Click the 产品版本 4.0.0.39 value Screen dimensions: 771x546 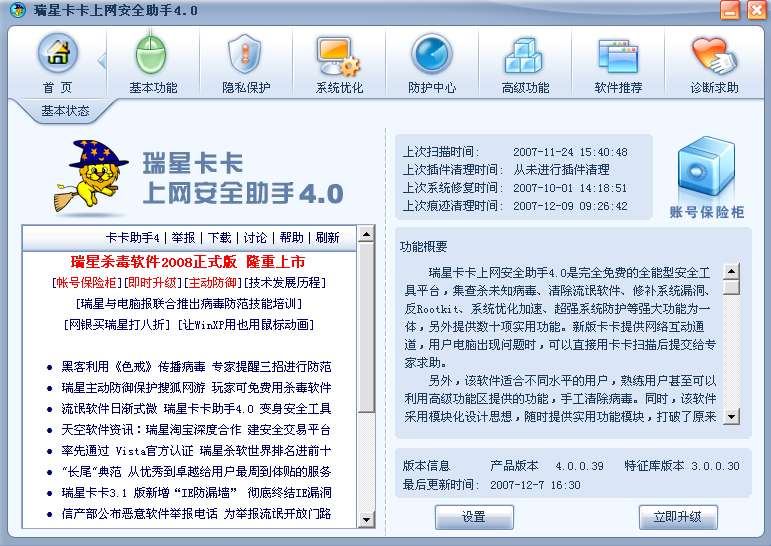point(579,466)
